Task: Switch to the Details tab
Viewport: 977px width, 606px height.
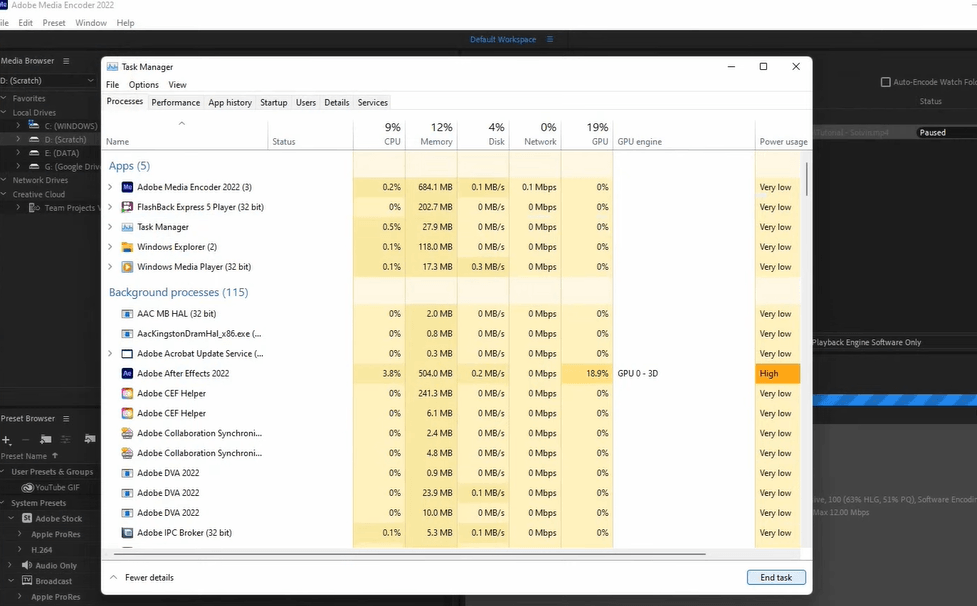Action: tap(336, 103)
